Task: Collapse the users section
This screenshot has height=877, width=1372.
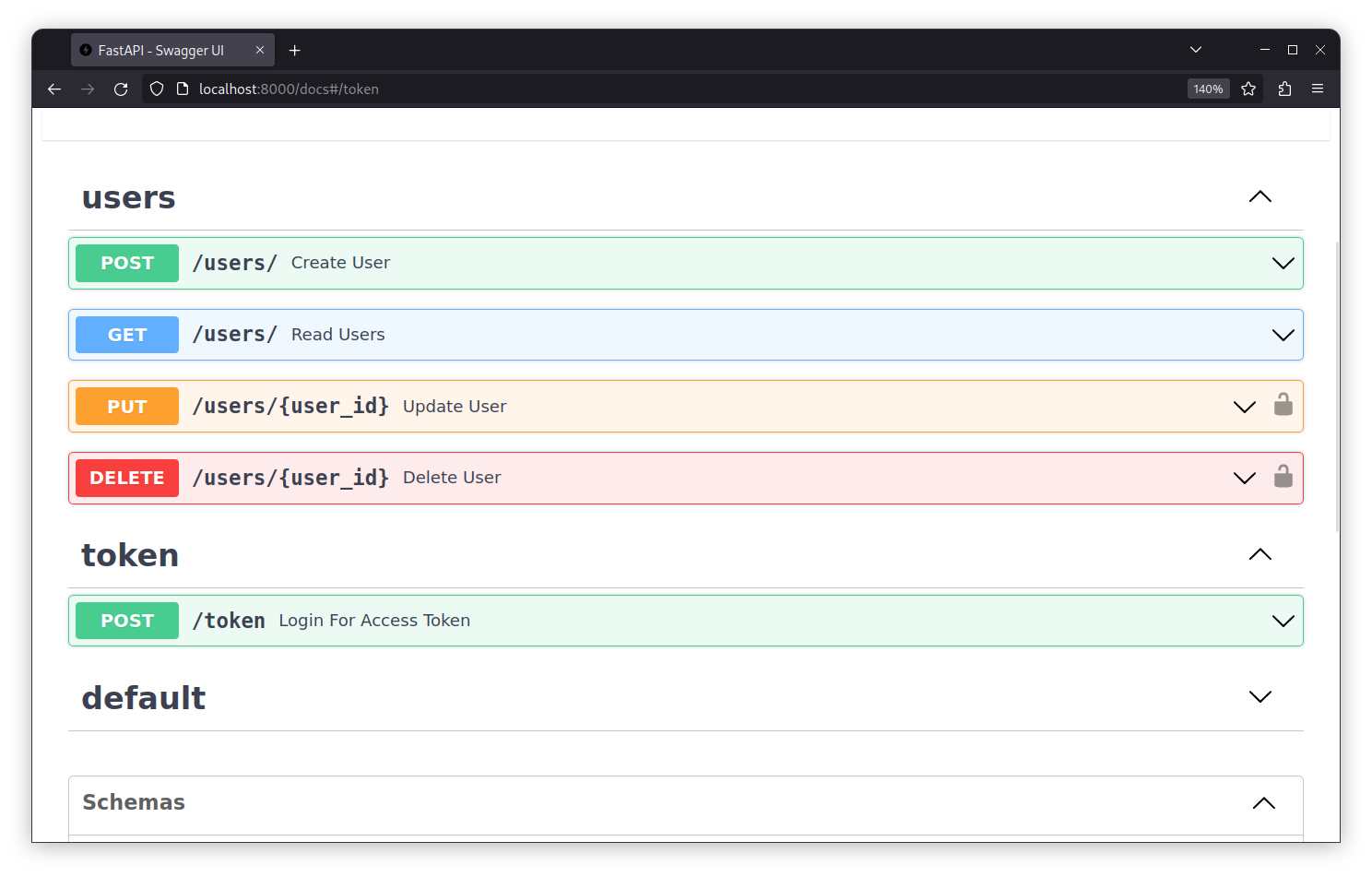Action: click(1260, 197)
